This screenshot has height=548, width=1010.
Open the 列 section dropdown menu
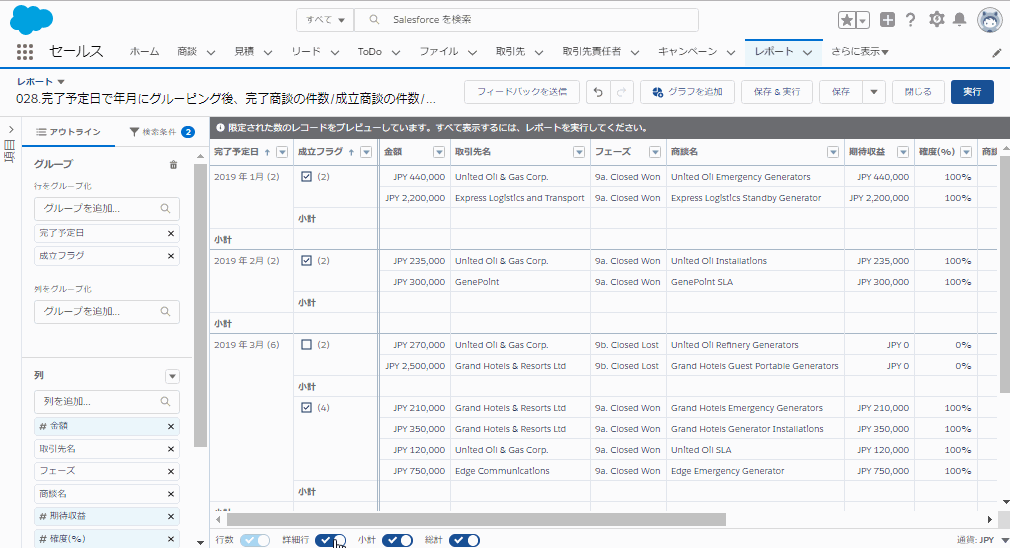point(172,376)
